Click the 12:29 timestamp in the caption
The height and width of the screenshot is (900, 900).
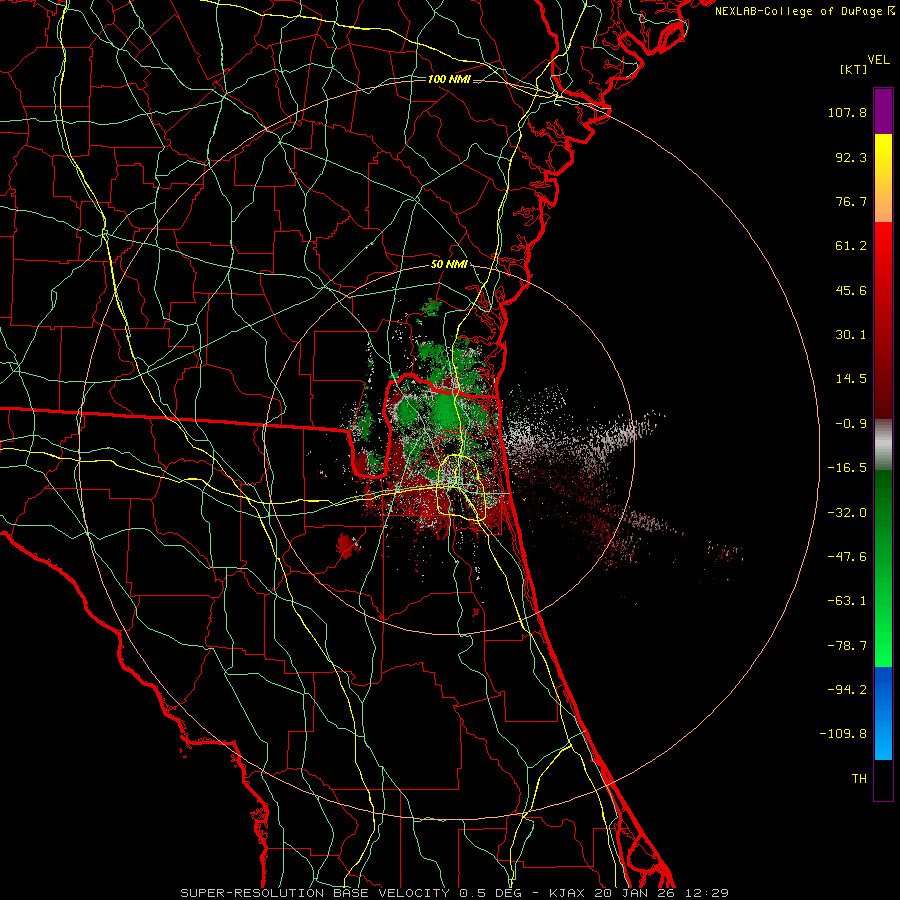coord(707,893)
